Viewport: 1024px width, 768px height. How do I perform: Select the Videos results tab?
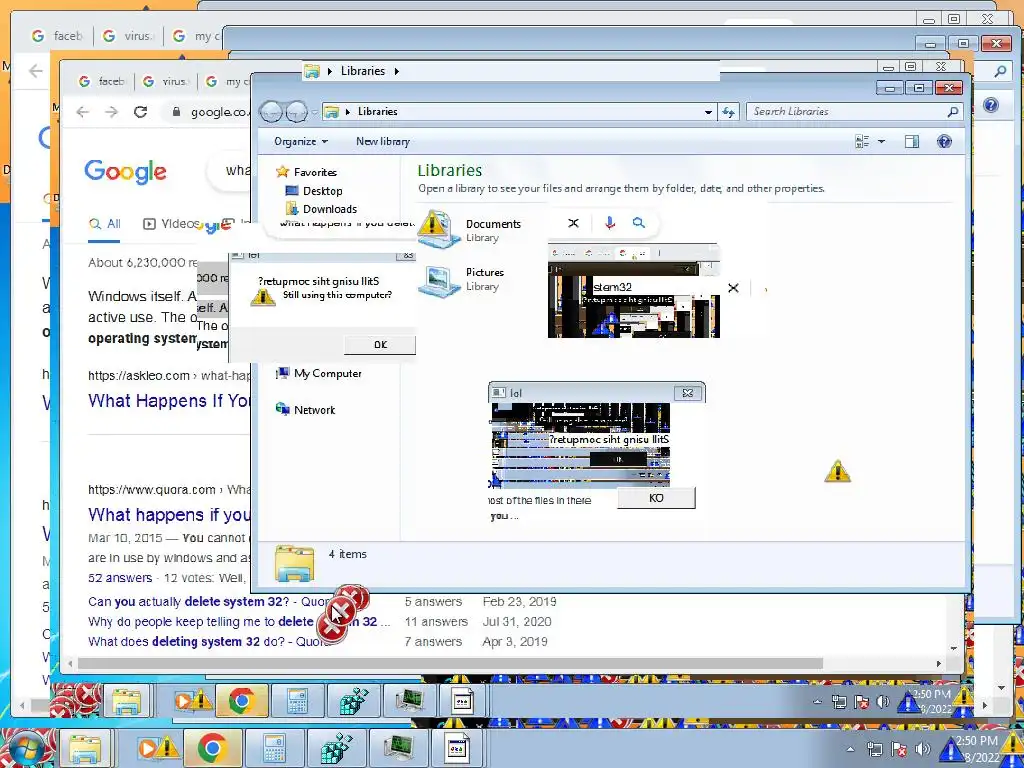(171, 224)
